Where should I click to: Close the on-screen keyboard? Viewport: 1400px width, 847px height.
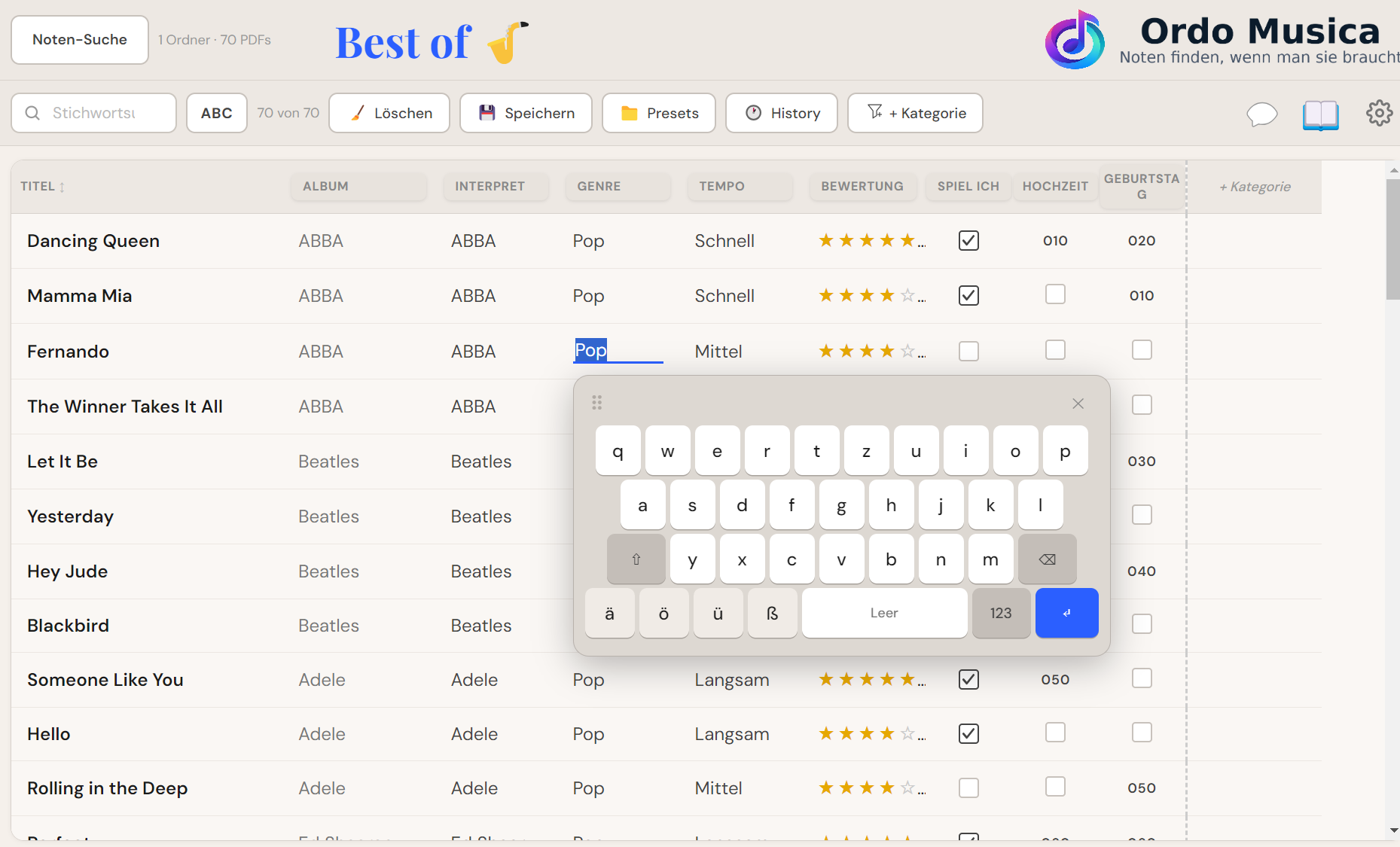pos(1078,404)
